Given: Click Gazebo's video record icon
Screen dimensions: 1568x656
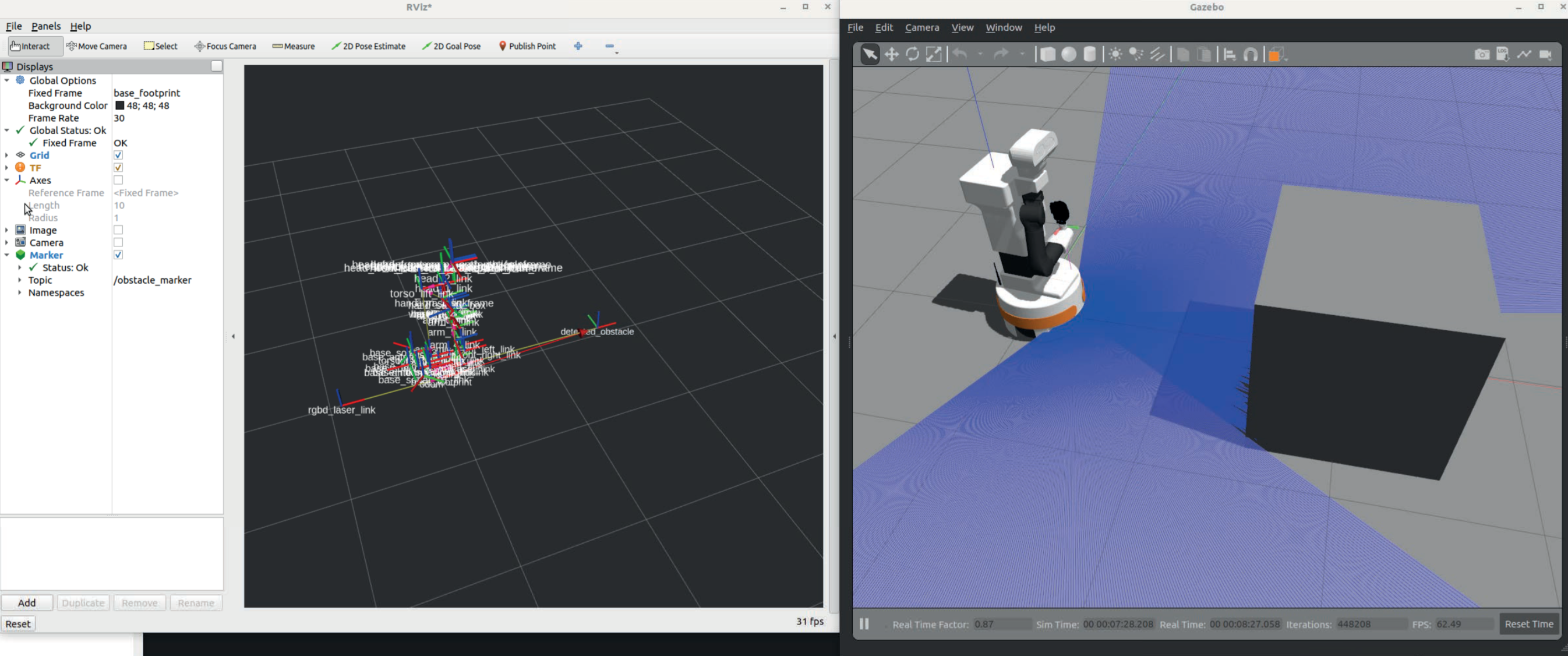Looking at the screenshot, I should click(1545, 54).
